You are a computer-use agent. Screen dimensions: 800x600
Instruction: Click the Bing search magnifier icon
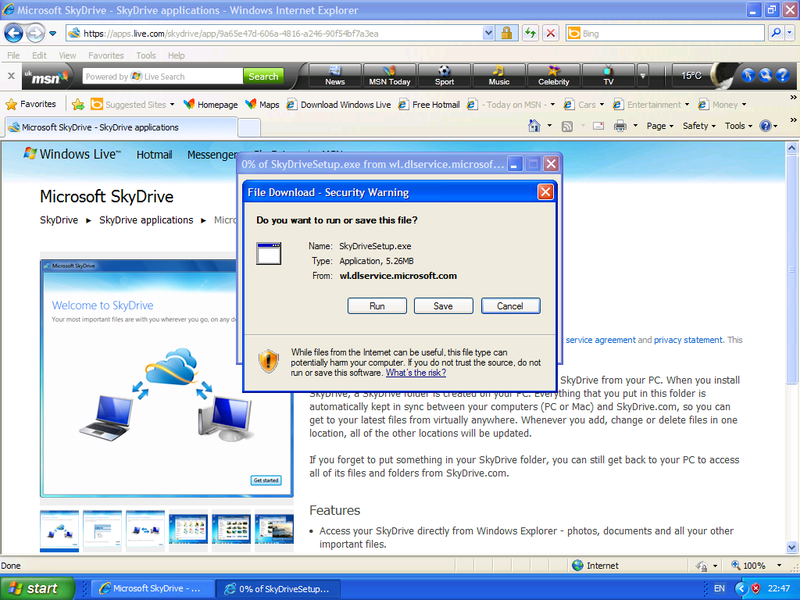[x=776, y=34]
